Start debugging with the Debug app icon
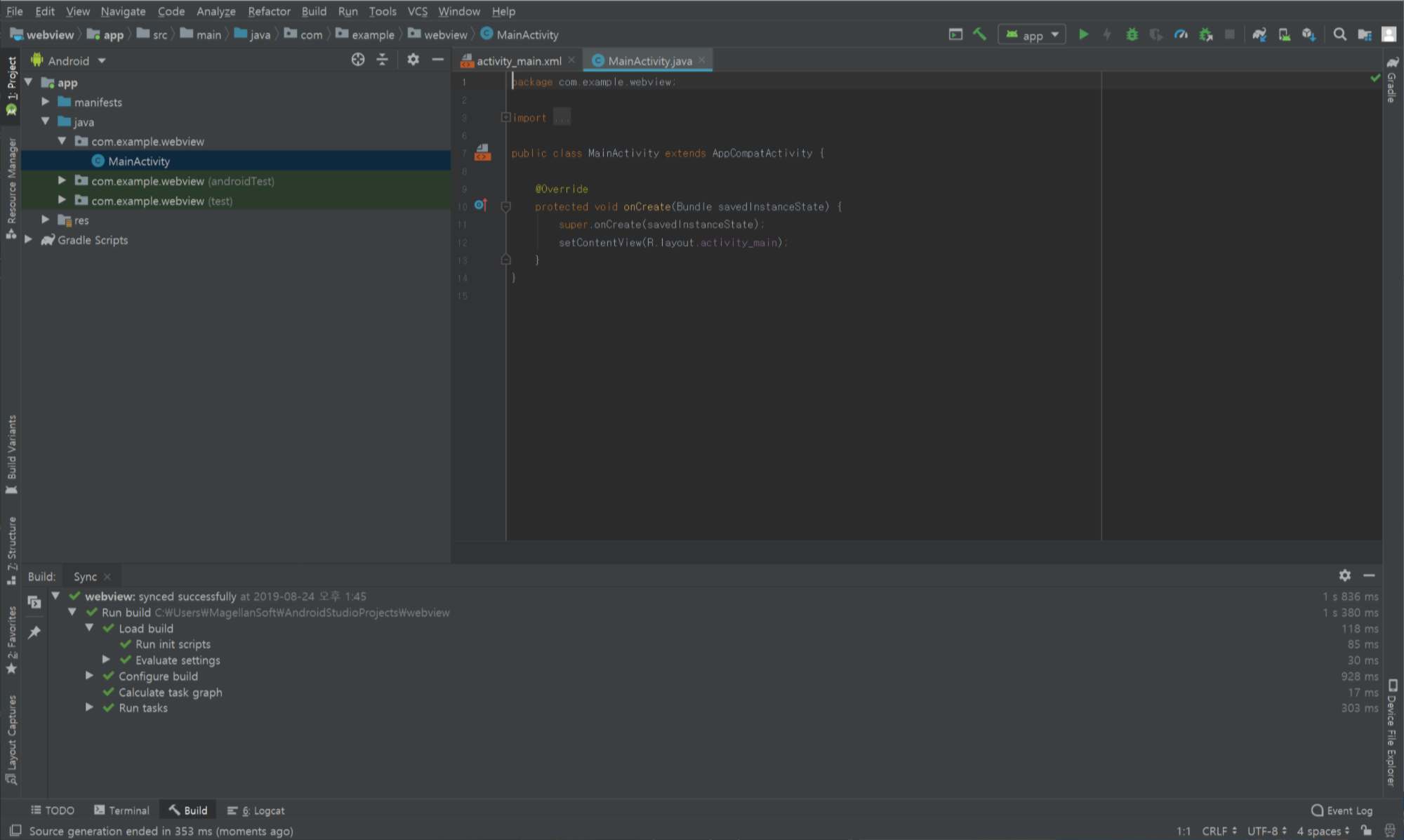Image resolution: width=1404 pixels, height=840 pixels. [x=1132, y=34]
